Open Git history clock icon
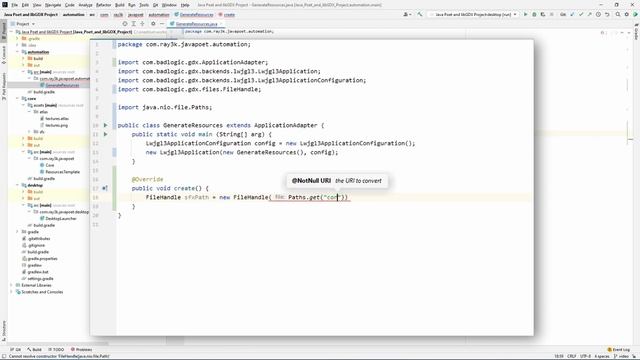The height and width of the screenshot is (360, 640). click(598, 14)
